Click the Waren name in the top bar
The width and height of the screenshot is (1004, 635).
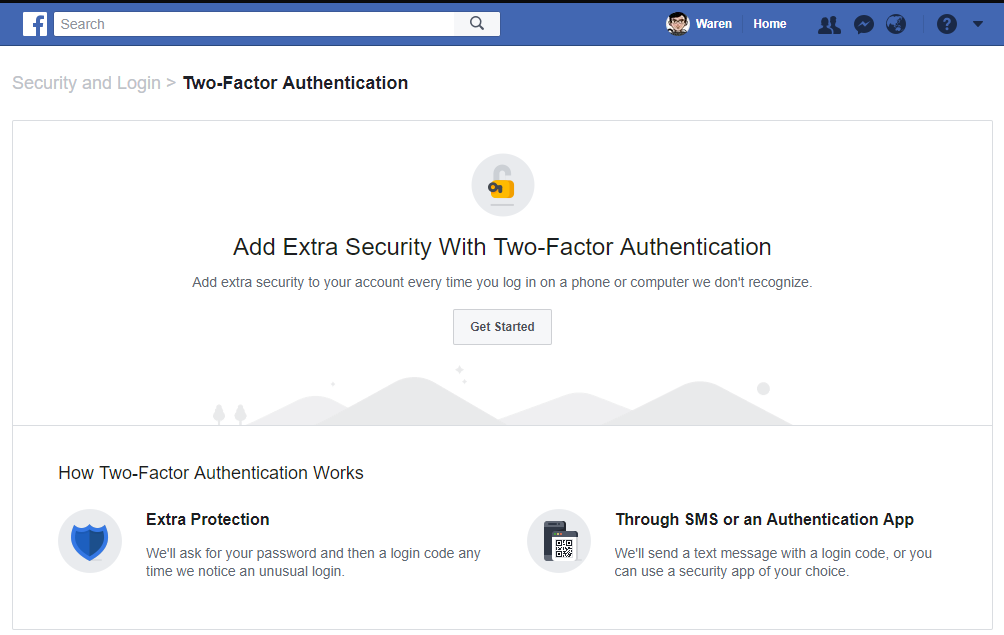(712, 23)
